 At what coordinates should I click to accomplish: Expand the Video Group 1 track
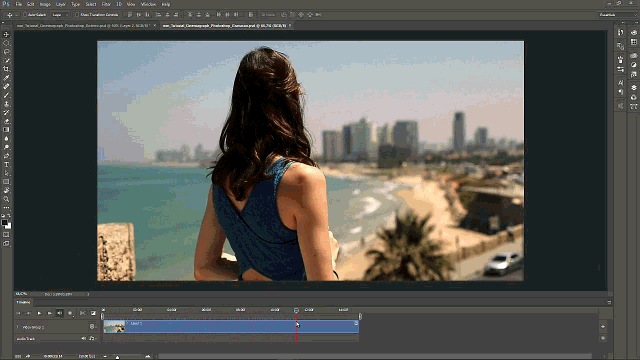click(x=18, y=327)
